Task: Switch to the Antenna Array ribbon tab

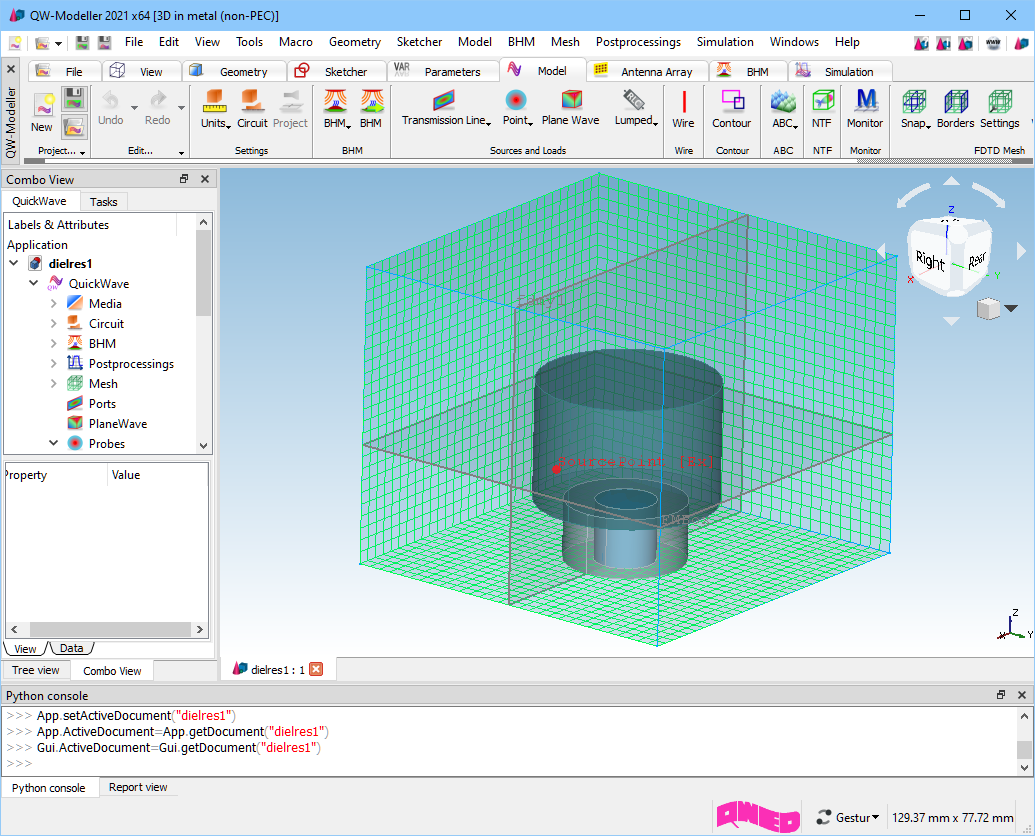Action: 648,71
